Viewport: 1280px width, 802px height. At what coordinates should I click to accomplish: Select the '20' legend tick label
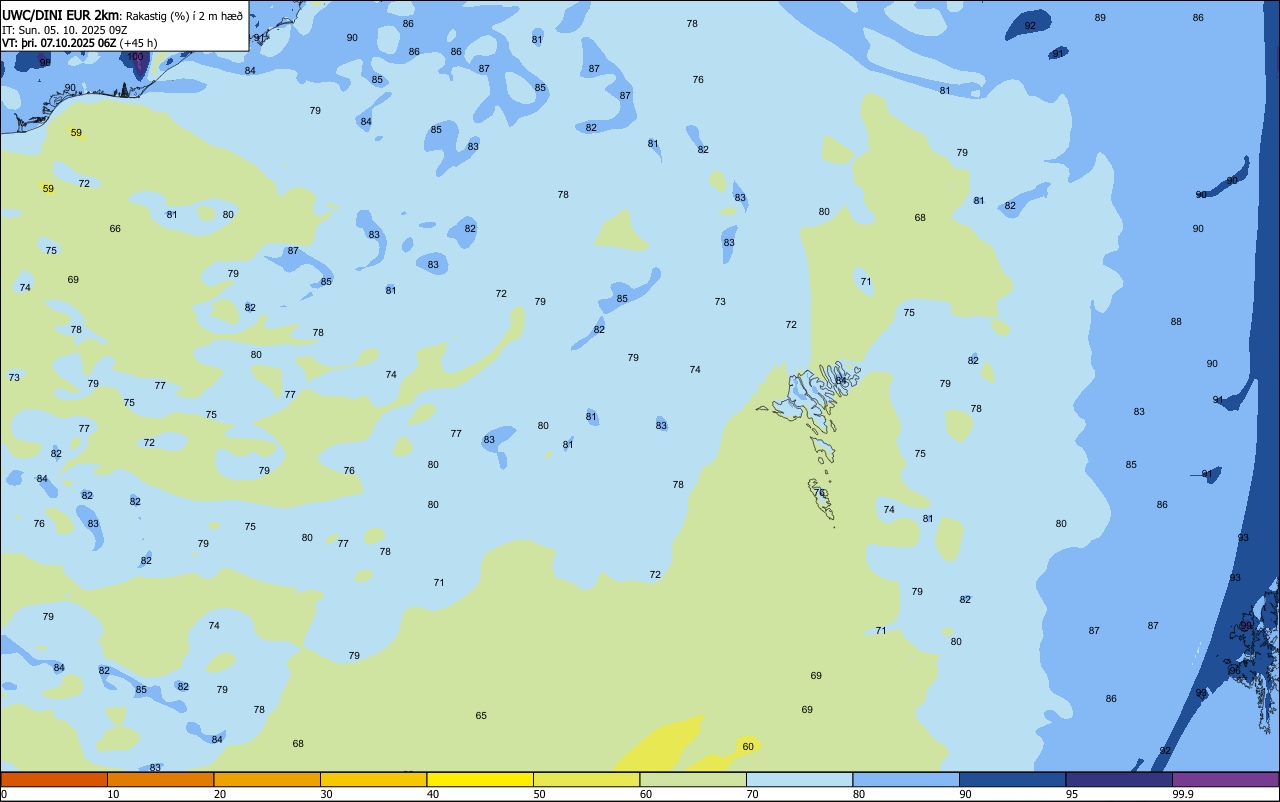coord(220,794)
